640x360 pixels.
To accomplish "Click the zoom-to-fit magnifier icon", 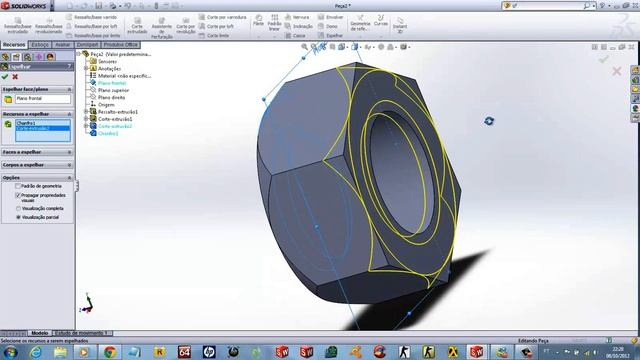I will point(304,47).
